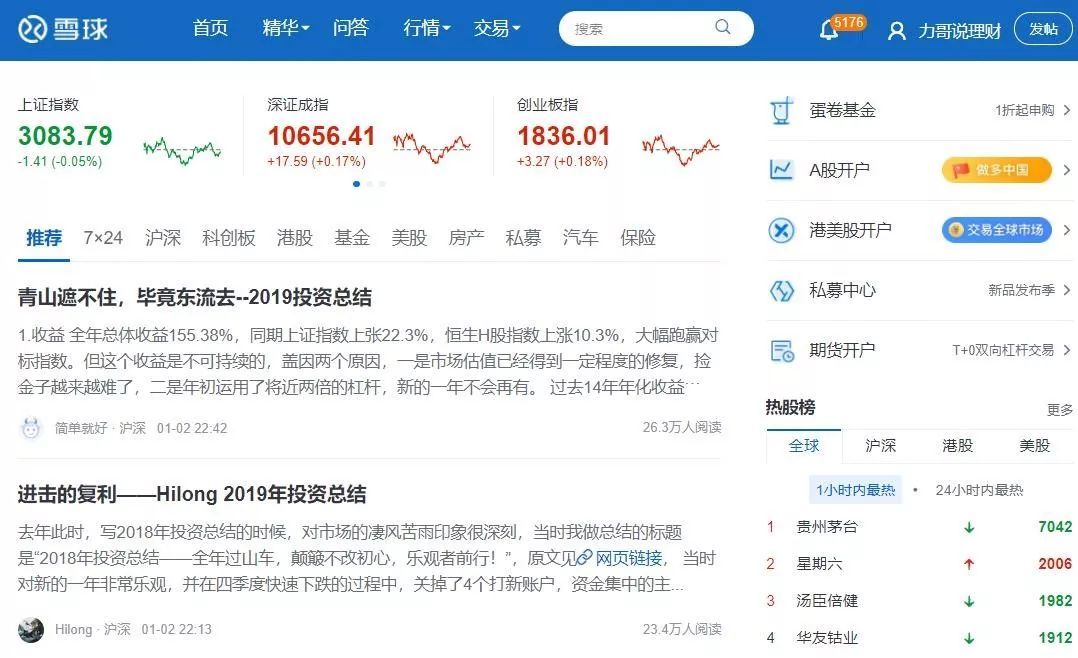The image size is (1078, 658).
Task: Select the 沪深 tab in 热股榜
Action: 880,445
